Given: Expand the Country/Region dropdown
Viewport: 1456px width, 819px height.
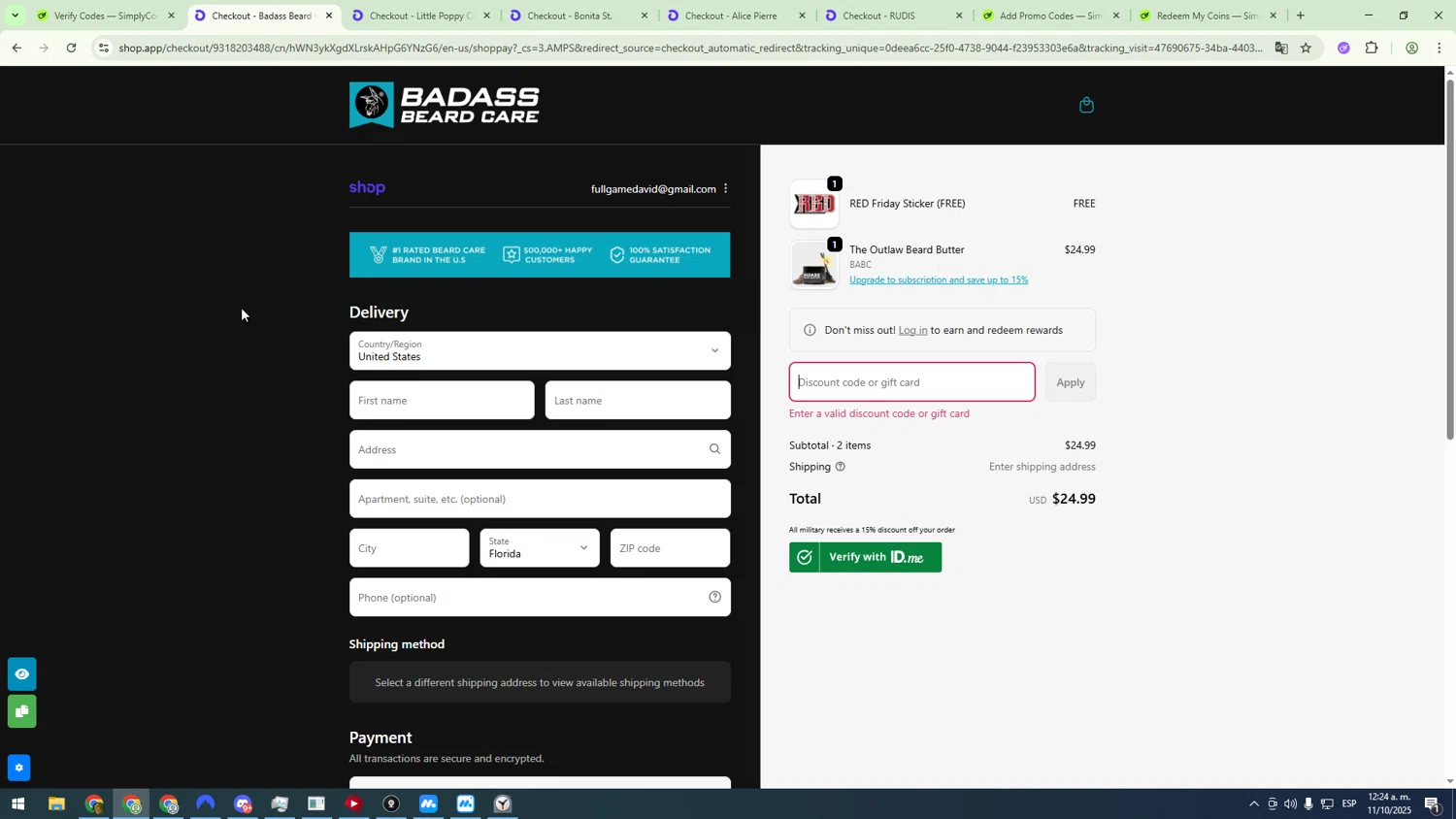Looking at the screenshot, I should tap(540, 351).
